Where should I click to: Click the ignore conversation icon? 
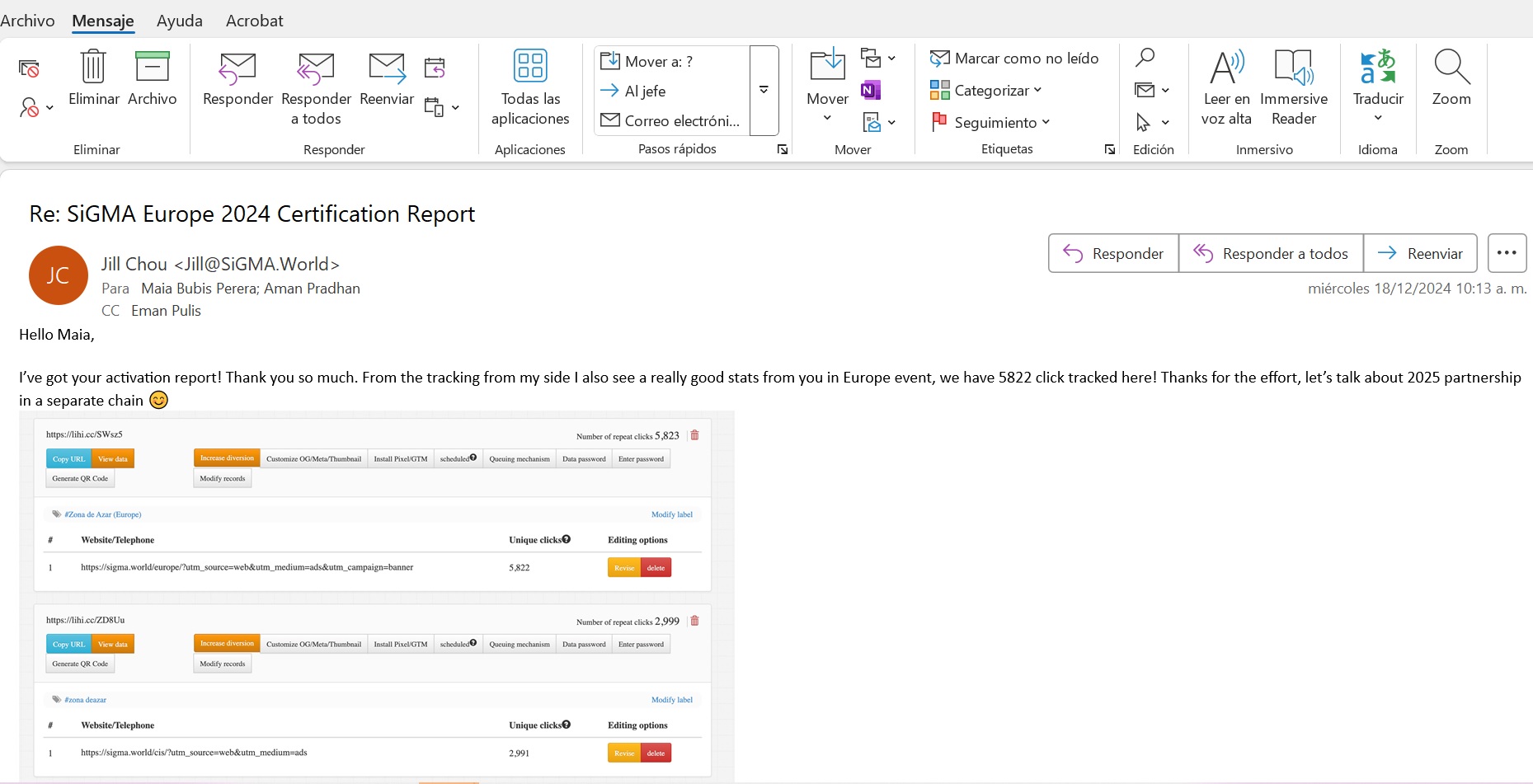pyautogui.click(x=29, y=68)
